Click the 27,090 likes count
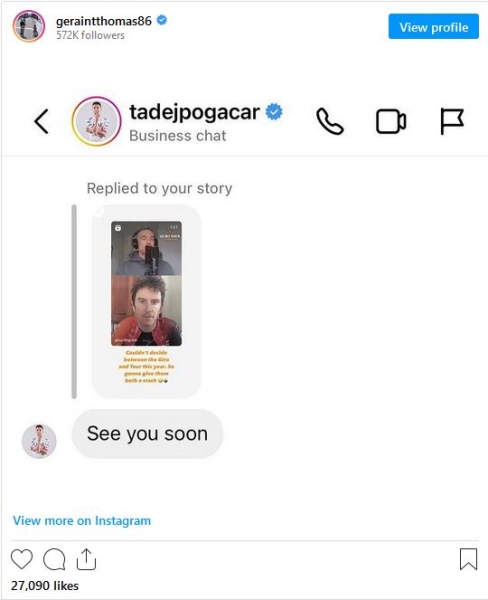 (45, 585)
